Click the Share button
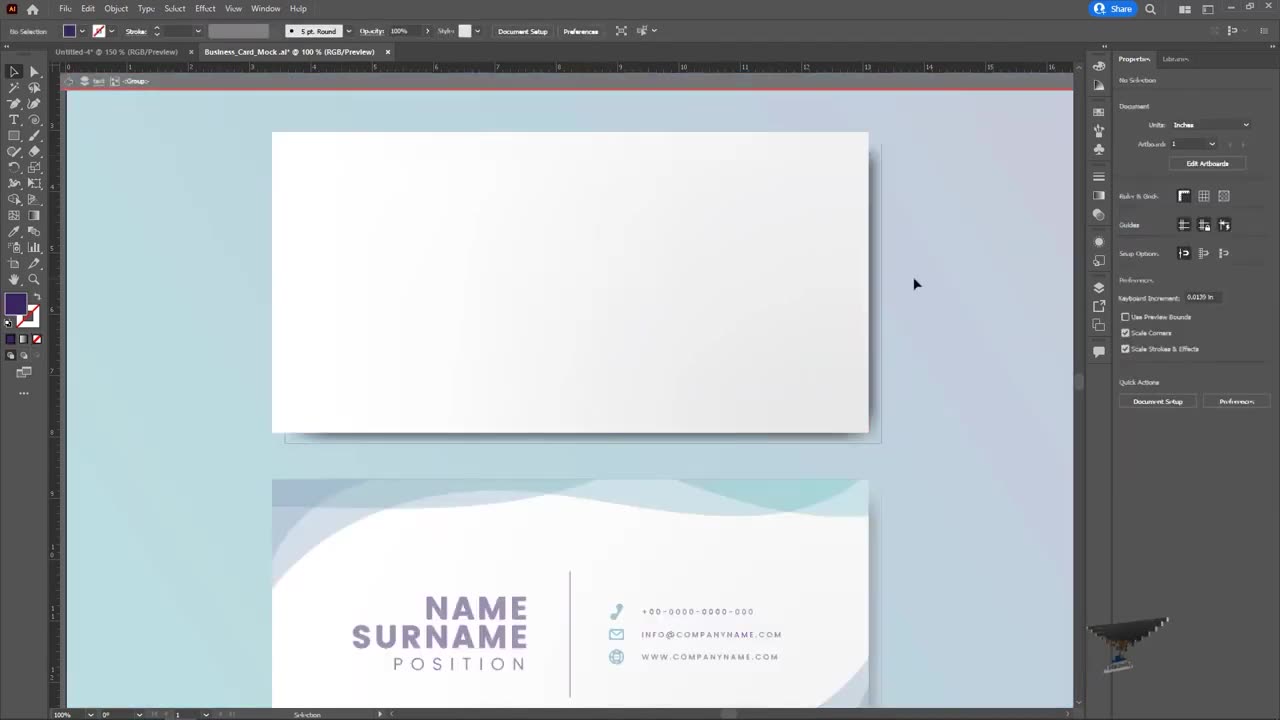 click(1113, 9)
